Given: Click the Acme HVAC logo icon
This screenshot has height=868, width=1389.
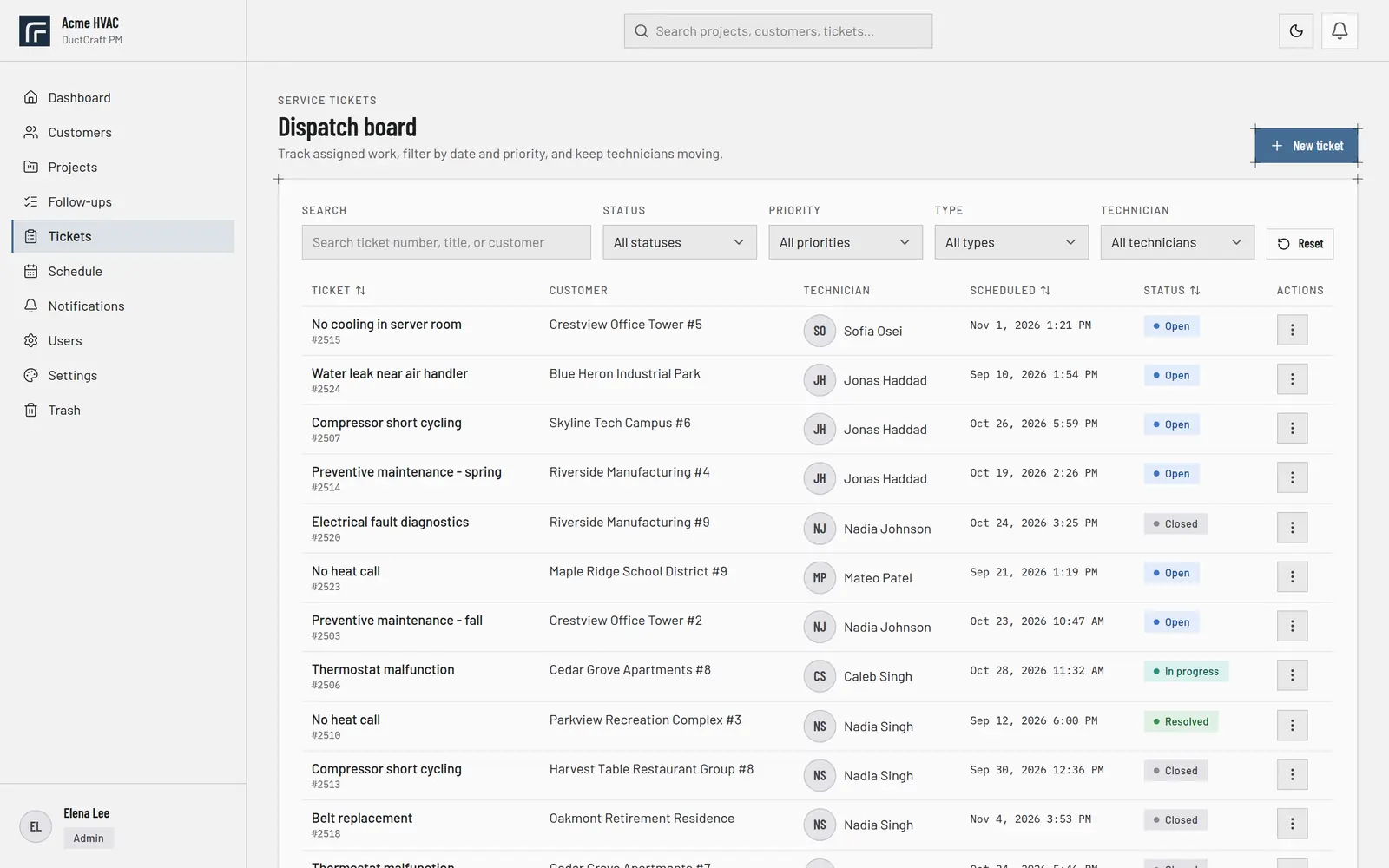Looking at the screenshot, I should (x=35, y=30).
